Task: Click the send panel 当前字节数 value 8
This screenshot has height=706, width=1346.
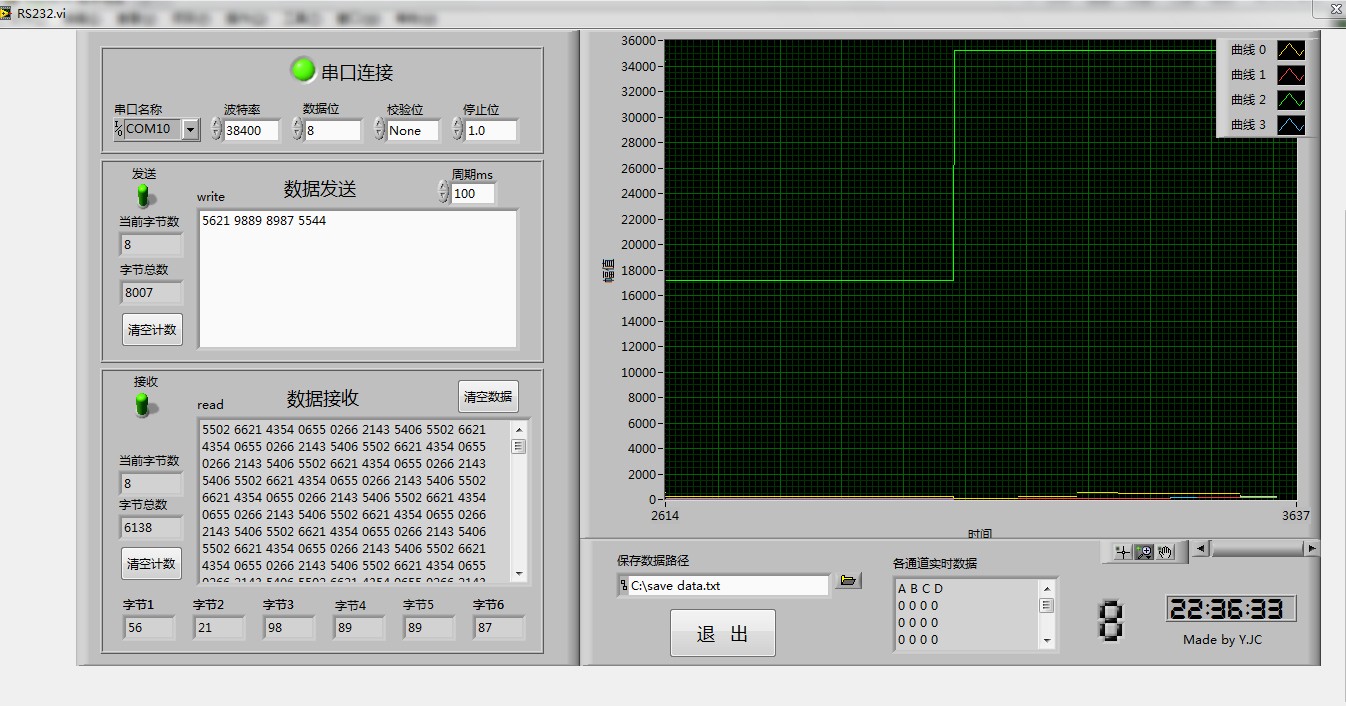Action: click(151, 245)
